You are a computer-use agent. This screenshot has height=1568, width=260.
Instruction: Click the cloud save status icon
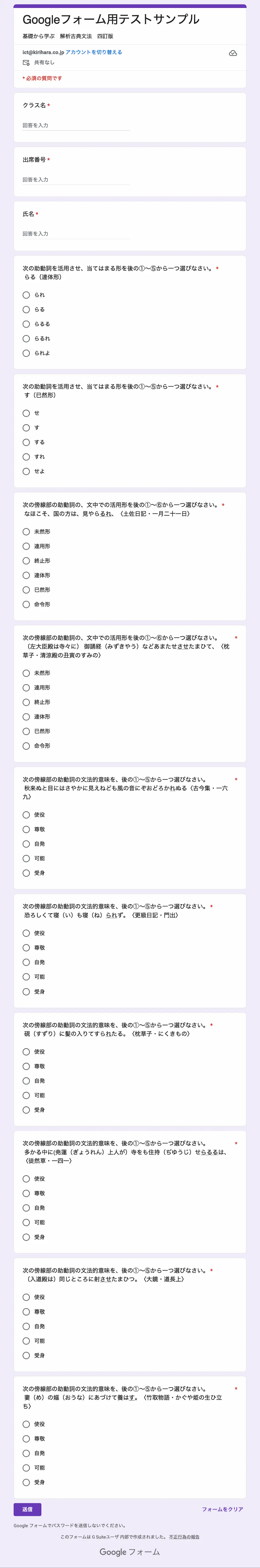coord(233,54)
